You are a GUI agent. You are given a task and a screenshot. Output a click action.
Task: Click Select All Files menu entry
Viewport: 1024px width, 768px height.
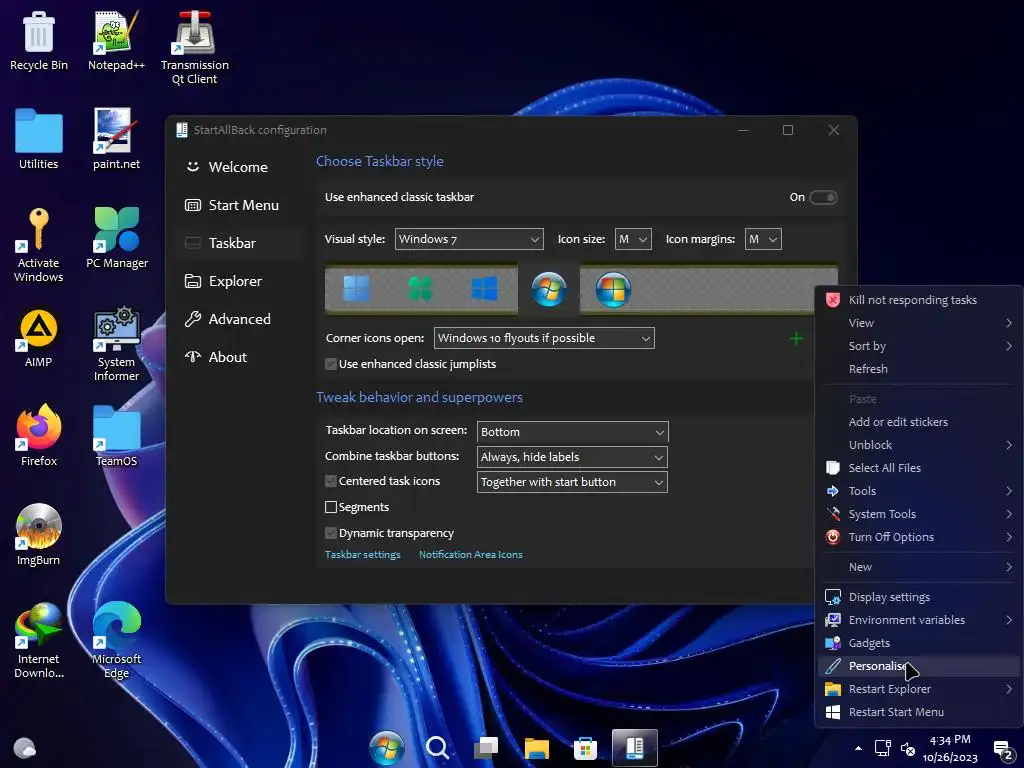(919, 468)
